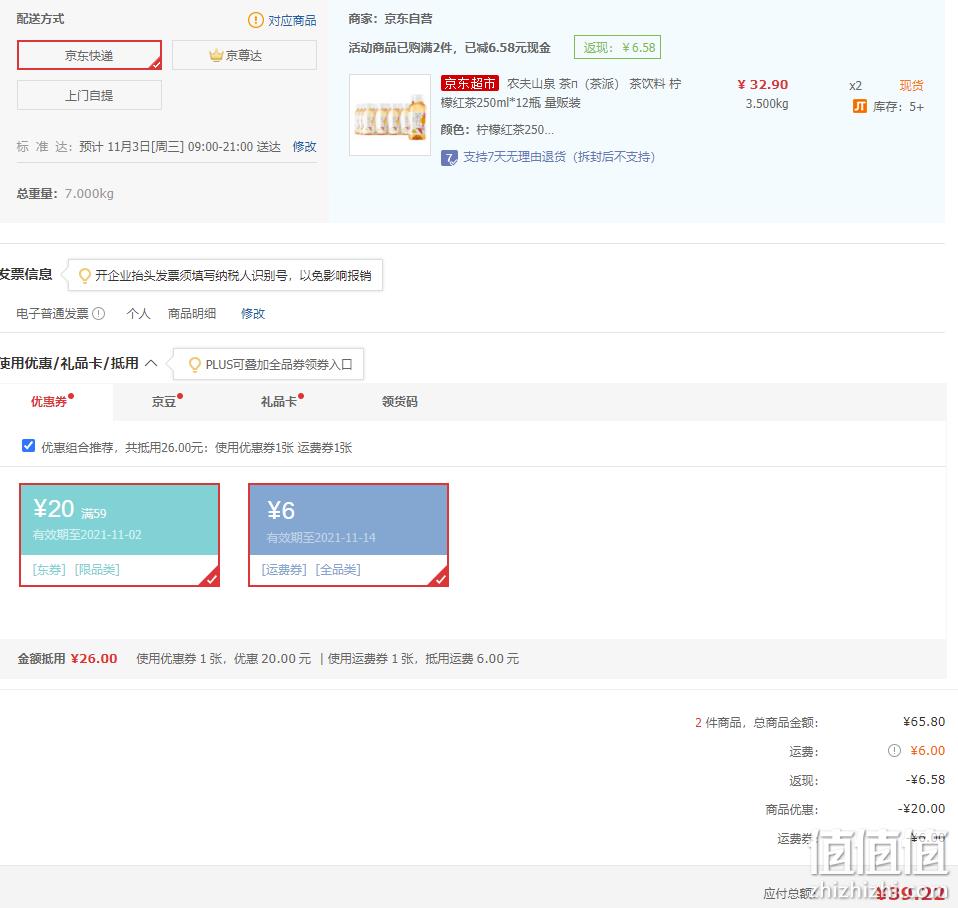Modify the 标准达 delivery time

(x=304, y=147)
